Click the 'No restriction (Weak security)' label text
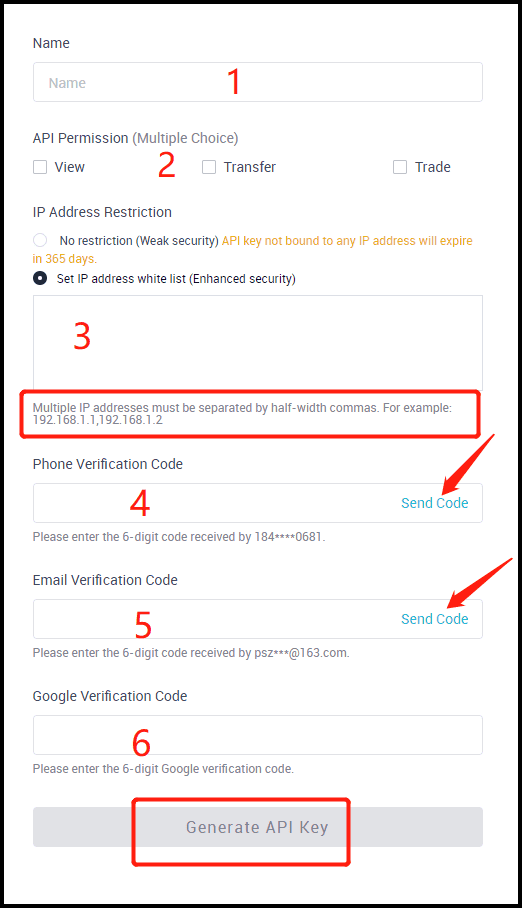Screen dimensions: 522x908 coord(139,241)
